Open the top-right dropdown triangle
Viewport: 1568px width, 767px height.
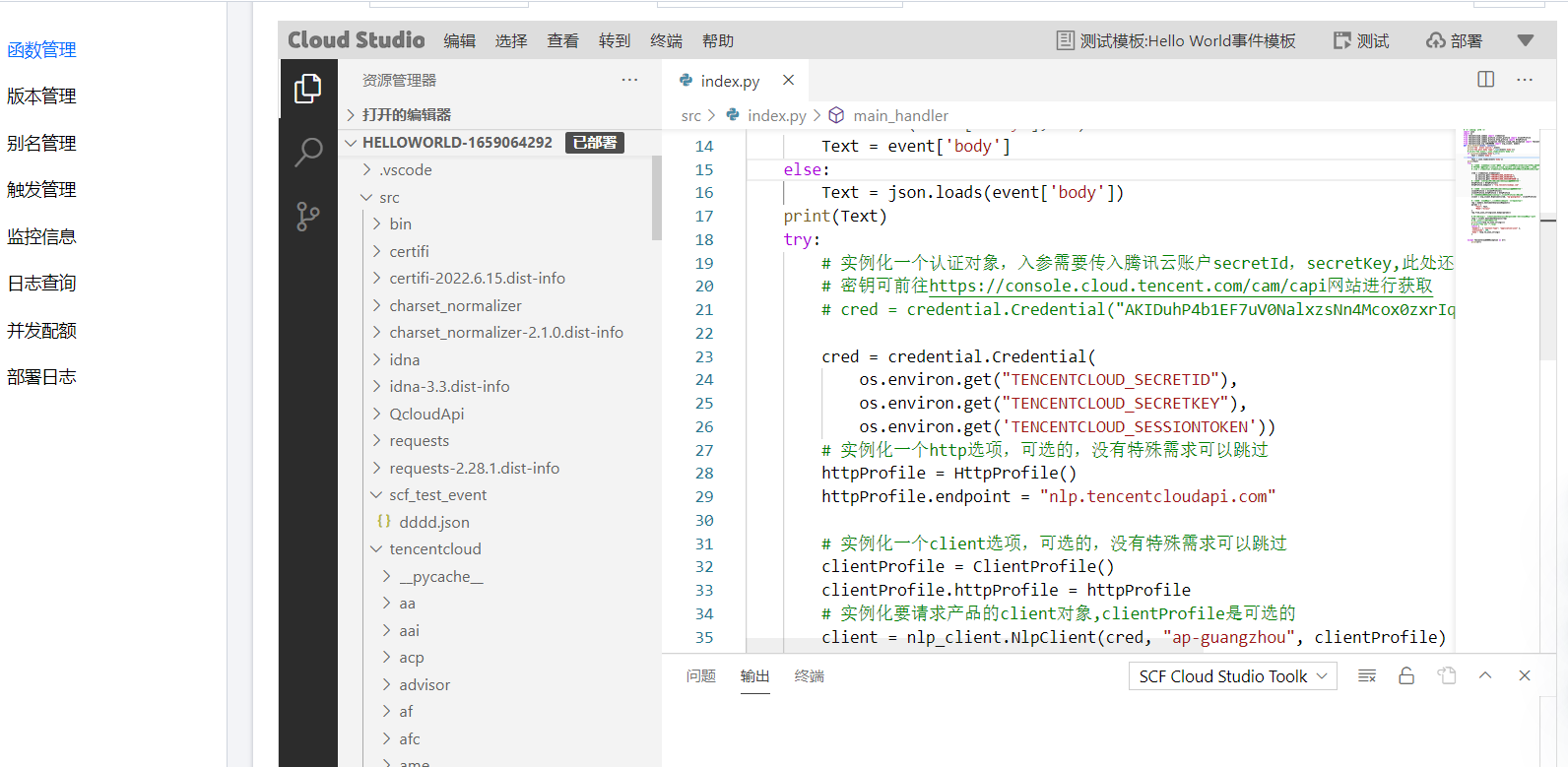pos(1526,40)
